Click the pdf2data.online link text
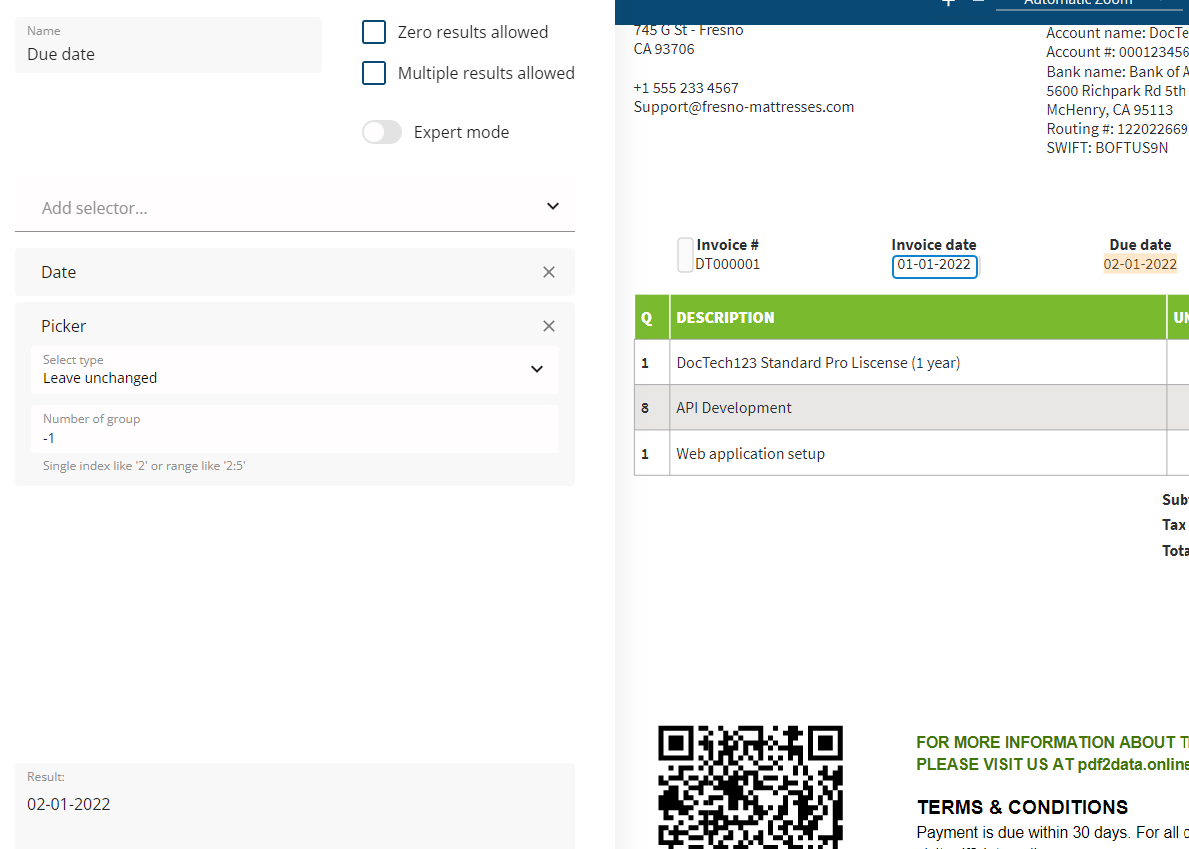 coord(1132,764)
